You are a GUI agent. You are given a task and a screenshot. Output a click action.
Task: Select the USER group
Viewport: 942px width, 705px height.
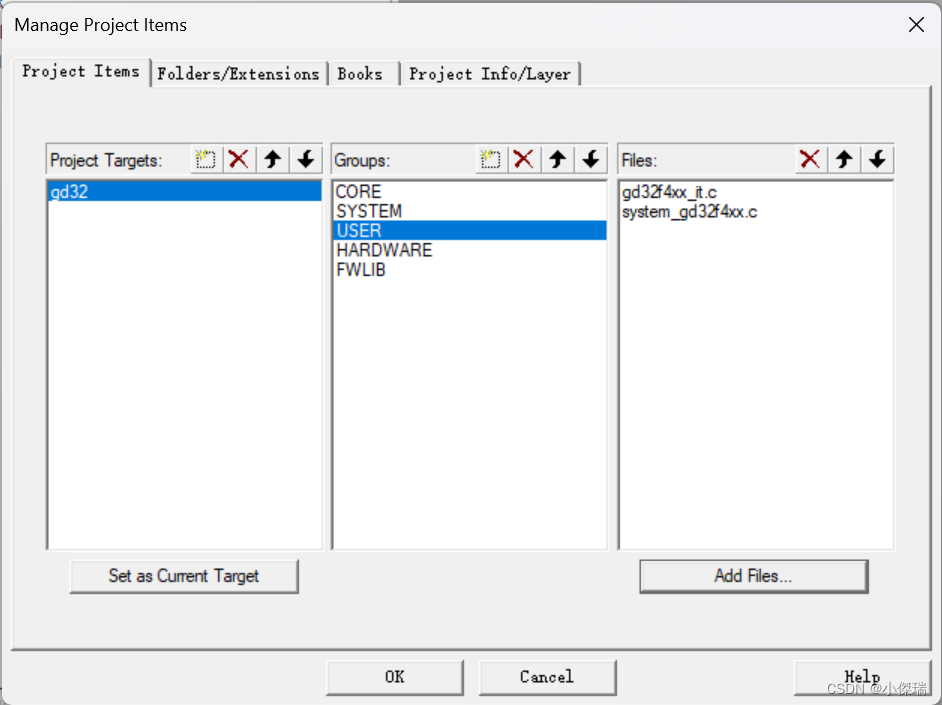click(469, 231)
